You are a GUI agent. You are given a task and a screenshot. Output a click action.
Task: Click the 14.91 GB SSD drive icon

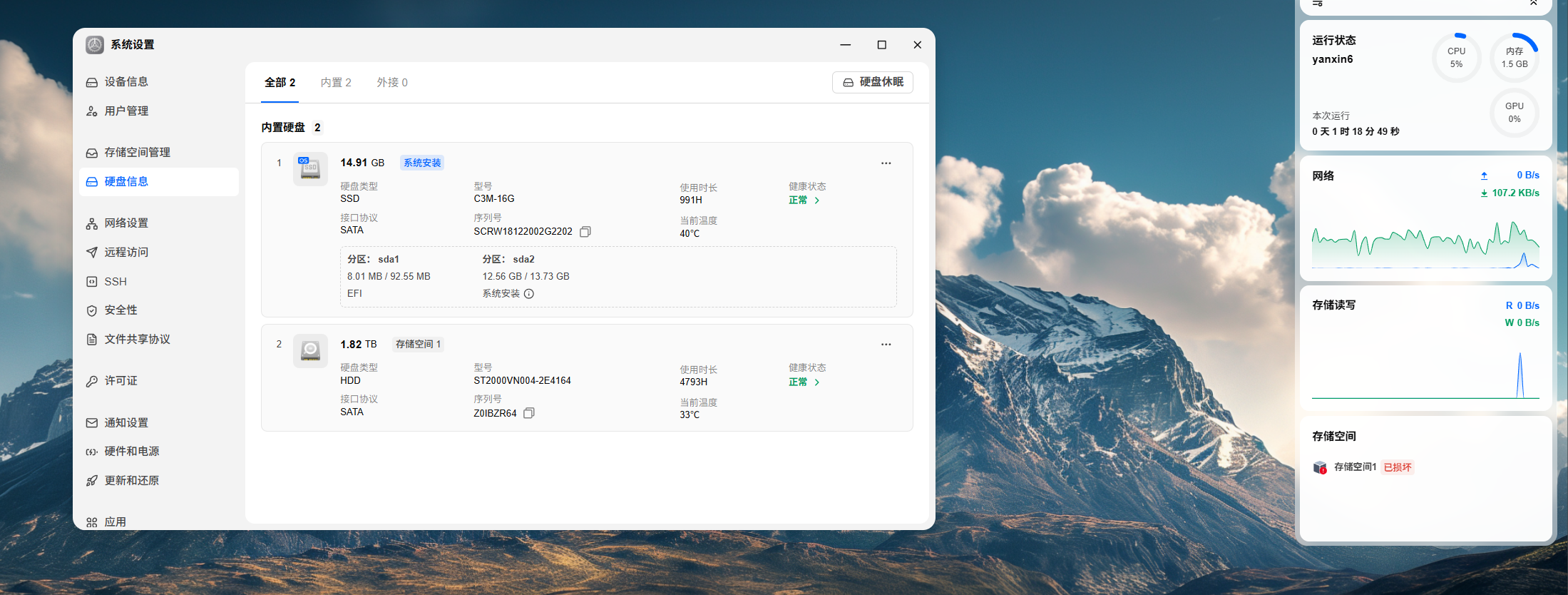310,169
